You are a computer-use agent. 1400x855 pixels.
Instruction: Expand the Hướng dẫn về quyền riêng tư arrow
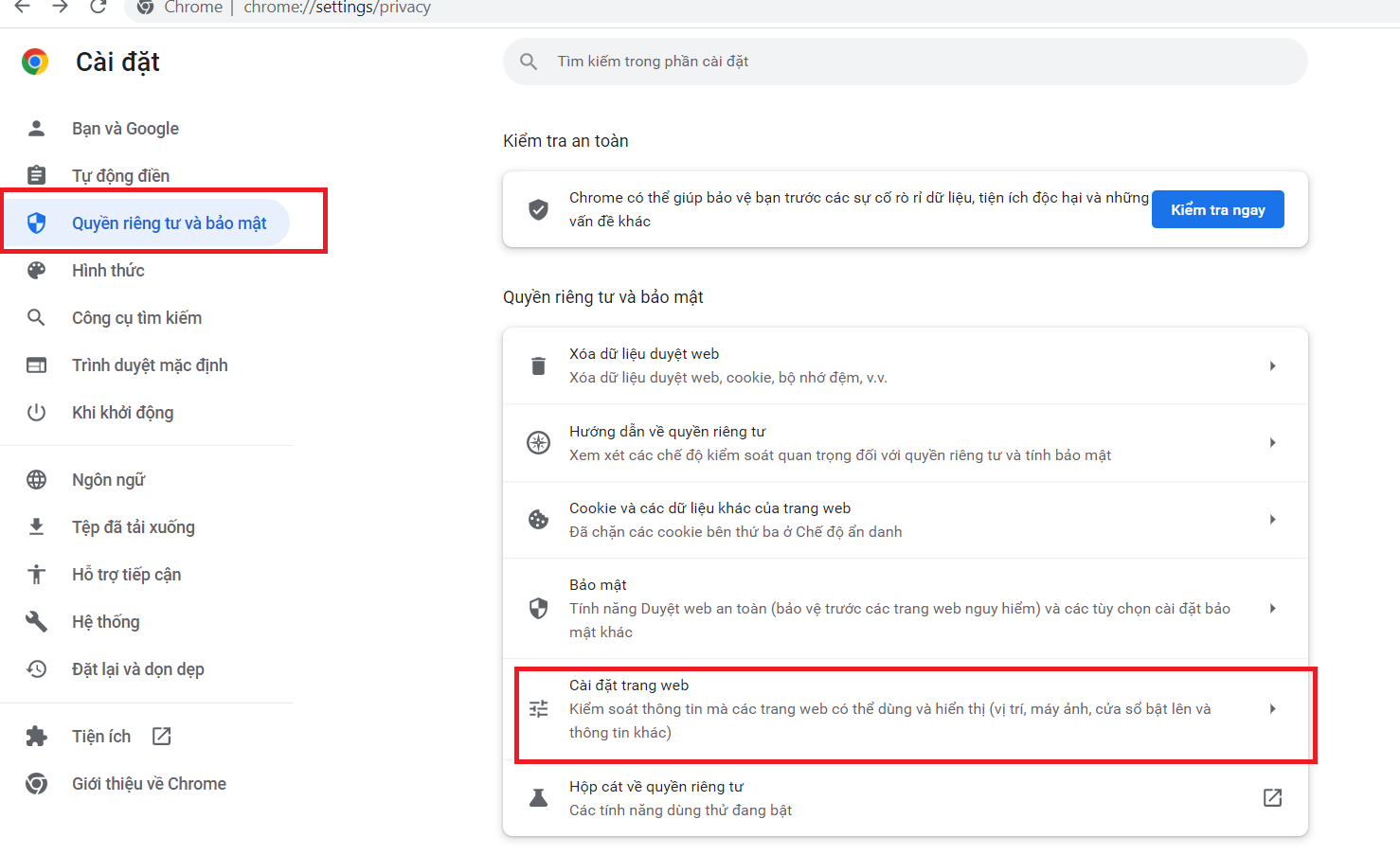pyautogui.click(x=1272, y=442)
